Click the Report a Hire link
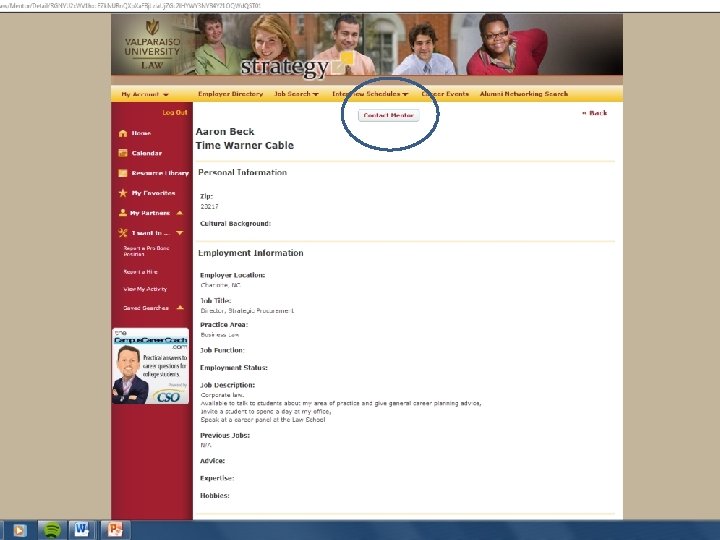The image size is (720, 540). click(x=141, y=272)
